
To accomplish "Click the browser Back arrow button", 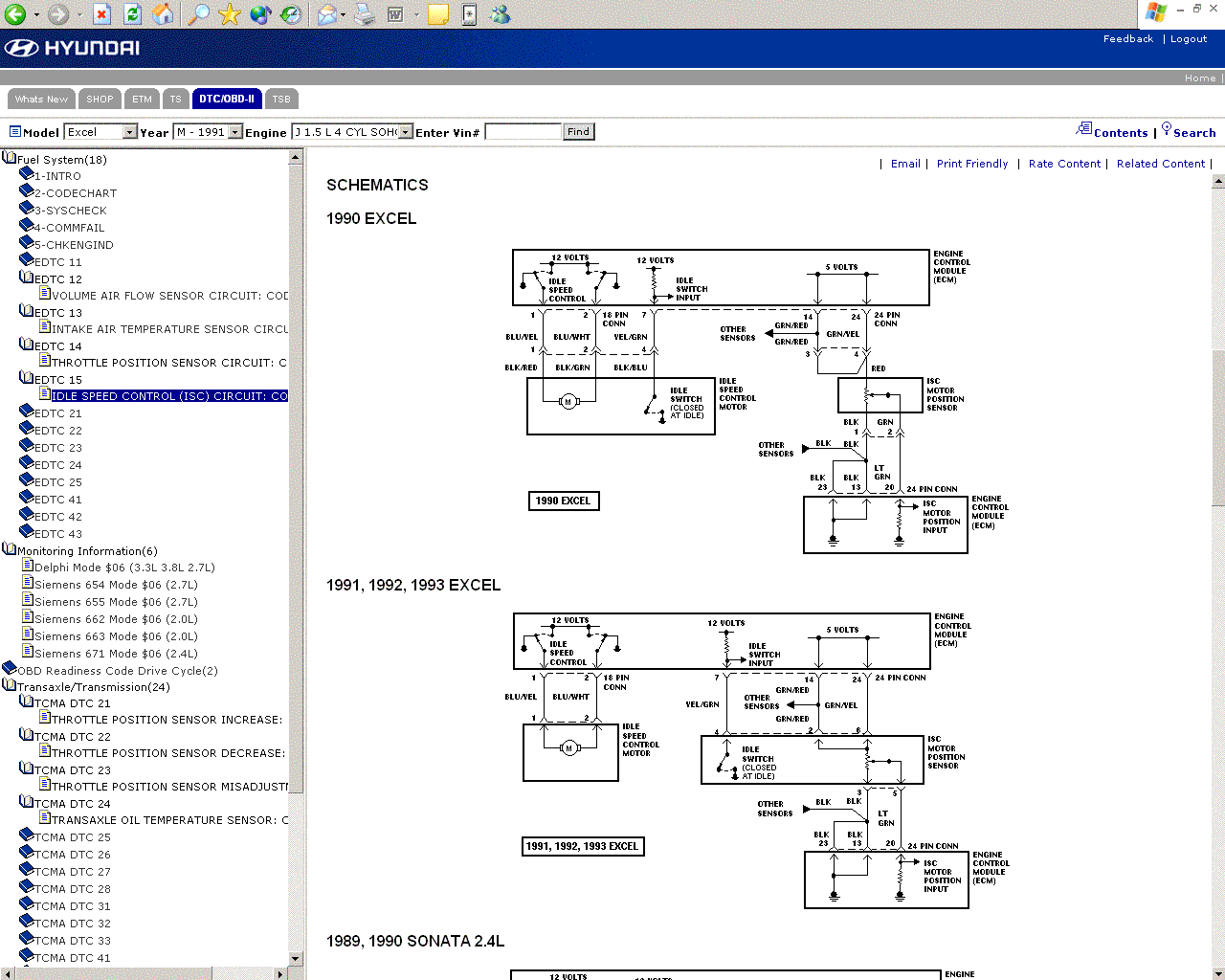I will click(x=14, y=14).
